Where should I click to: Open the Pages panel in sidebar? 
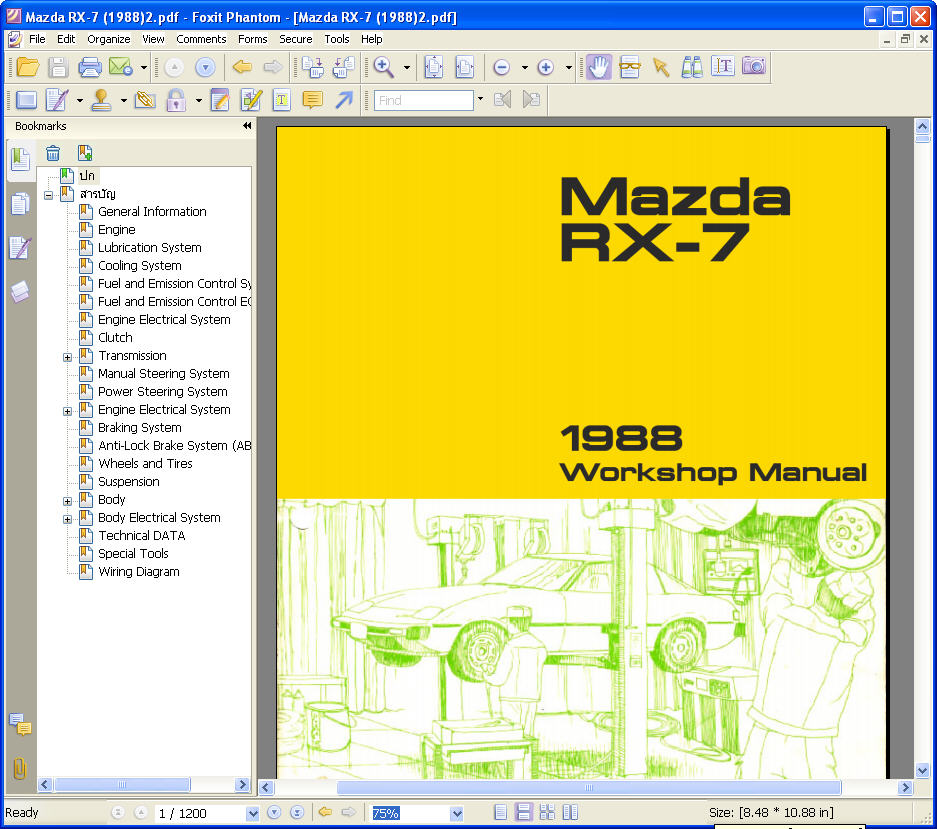[20, 204]
